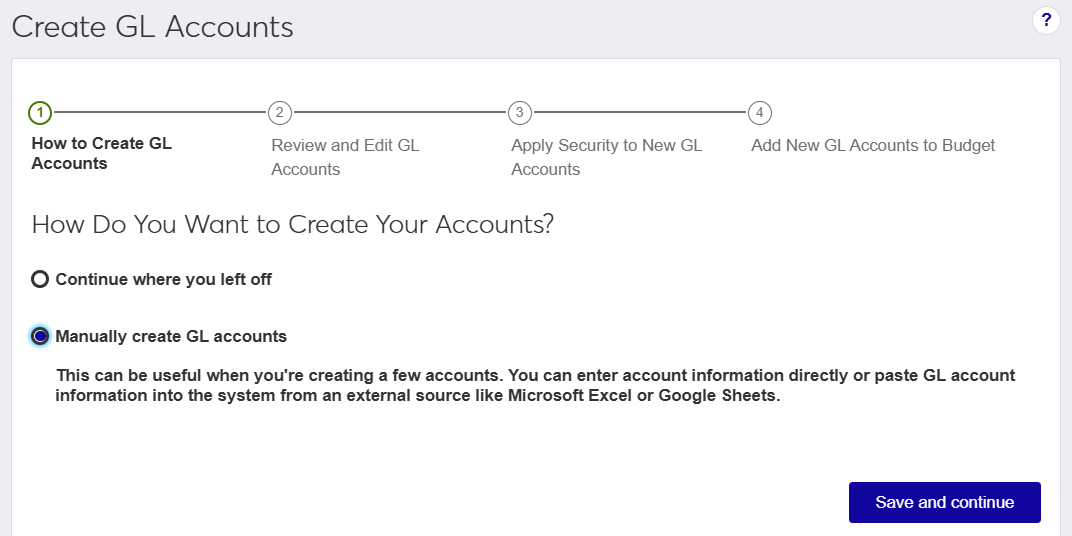Go to 'Review and Edit GL Accounts' step label
This screenshot has width=1072, height=536.
345,157
